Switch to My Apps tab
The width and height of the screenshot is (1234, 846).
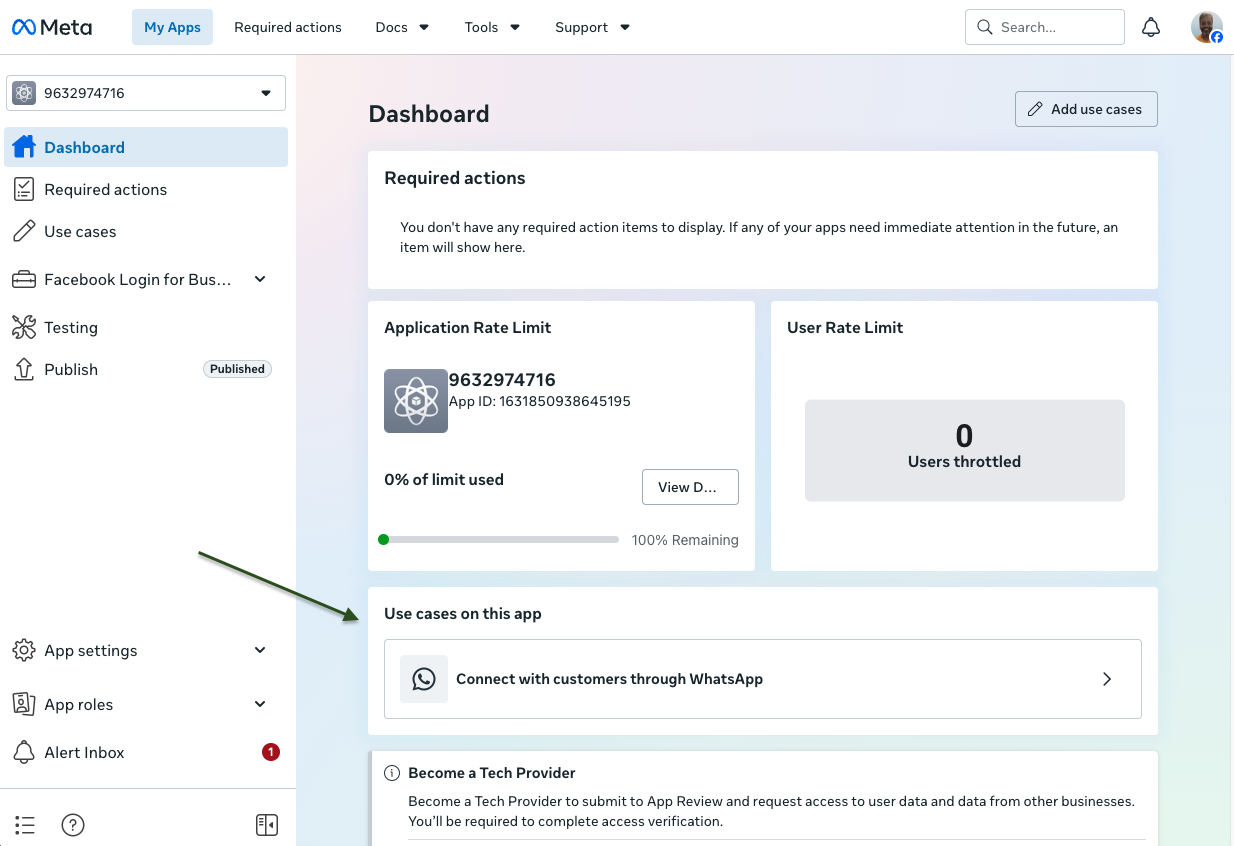click(x=172, y=27)
